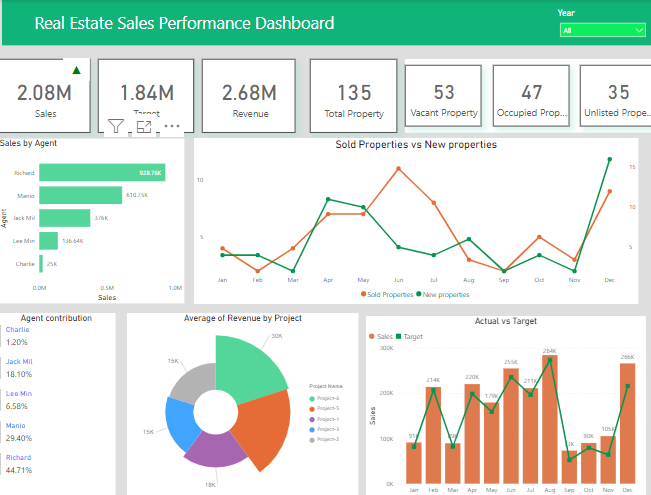
Task: Click the New properties legend marker
Action: coord(421,295)
